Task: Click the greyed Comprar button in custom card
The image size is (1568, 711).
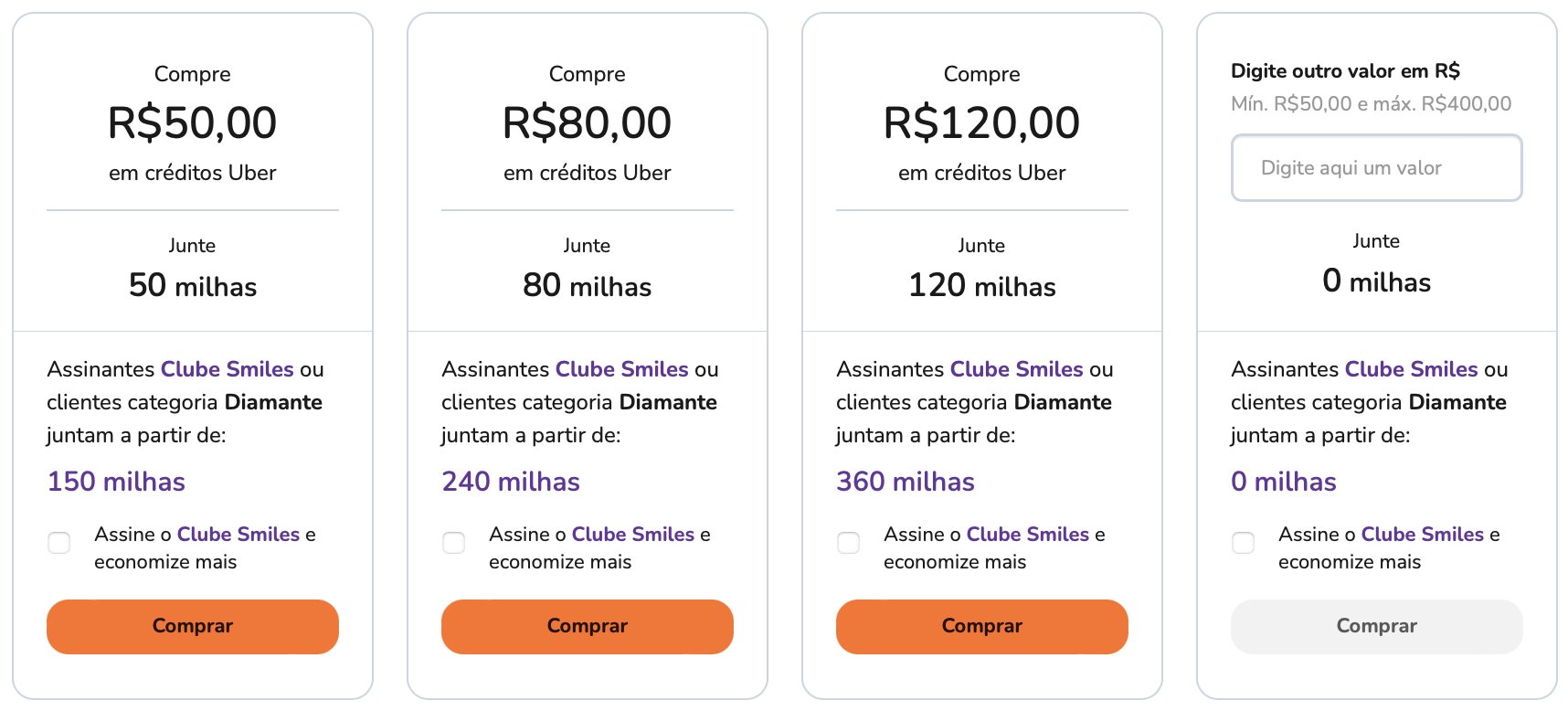Action: 1377,626
